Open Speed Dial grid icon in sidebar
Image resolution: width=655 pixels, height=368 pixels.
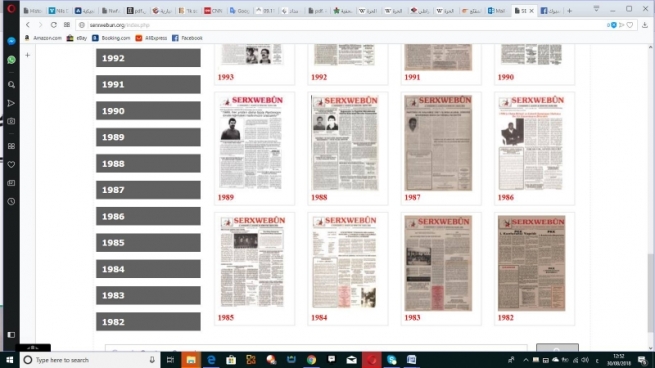[11, 146]
